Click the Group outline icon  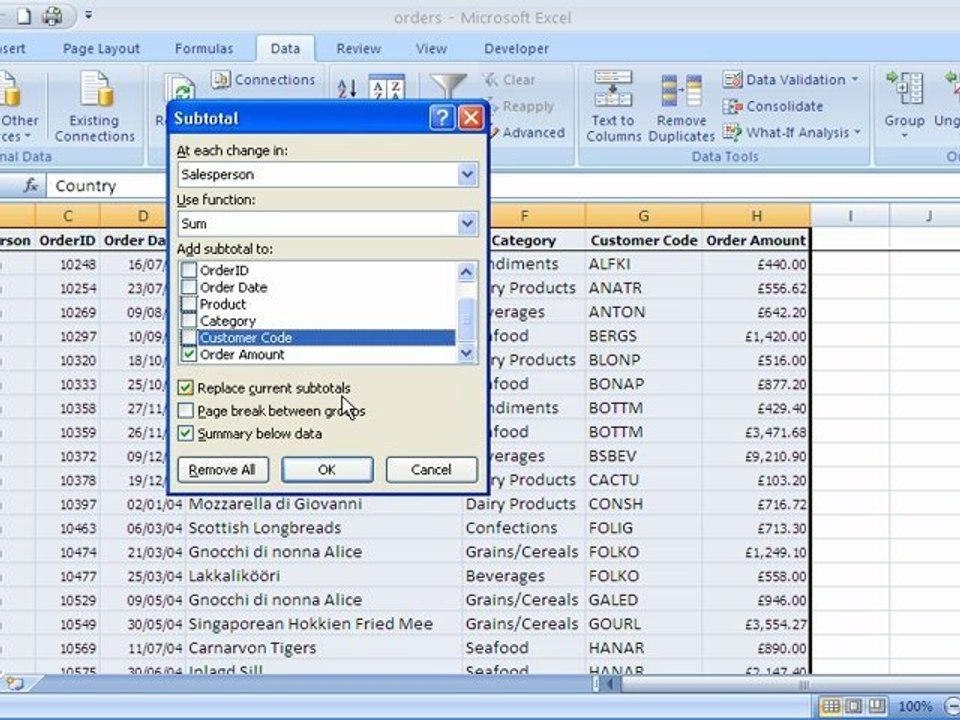905,87
